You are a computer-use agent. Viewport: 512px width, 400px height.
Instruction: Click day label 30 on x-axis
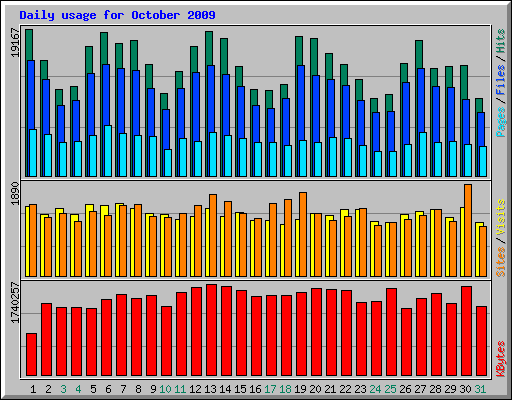click(x=465, y=389)
